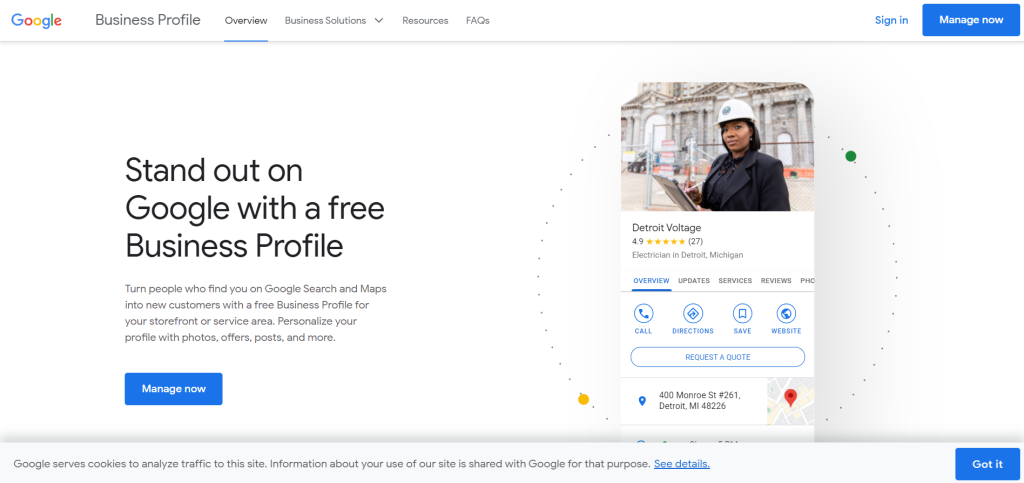This screenshot has height=483, width=1024.
Task: Click the blue location pin icon
Action: coord(642,401)
